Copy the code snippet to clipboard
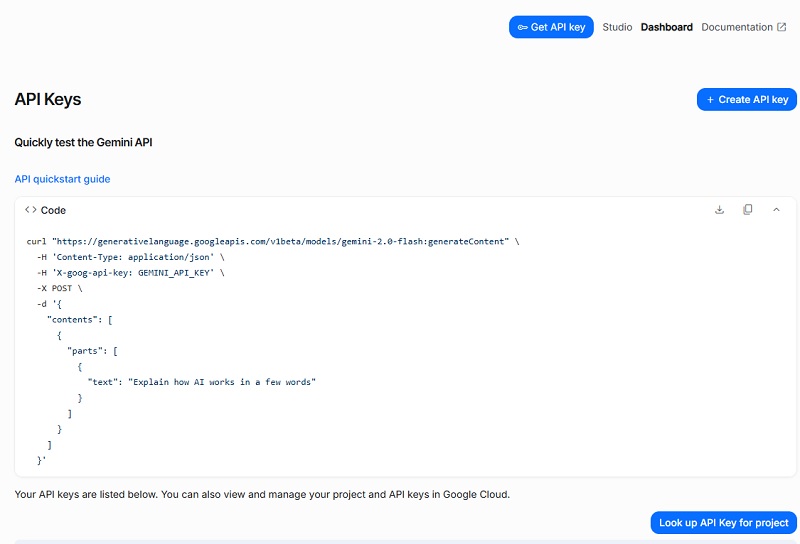Viewport: 800px width, 544px height. (x=747, y=210)
